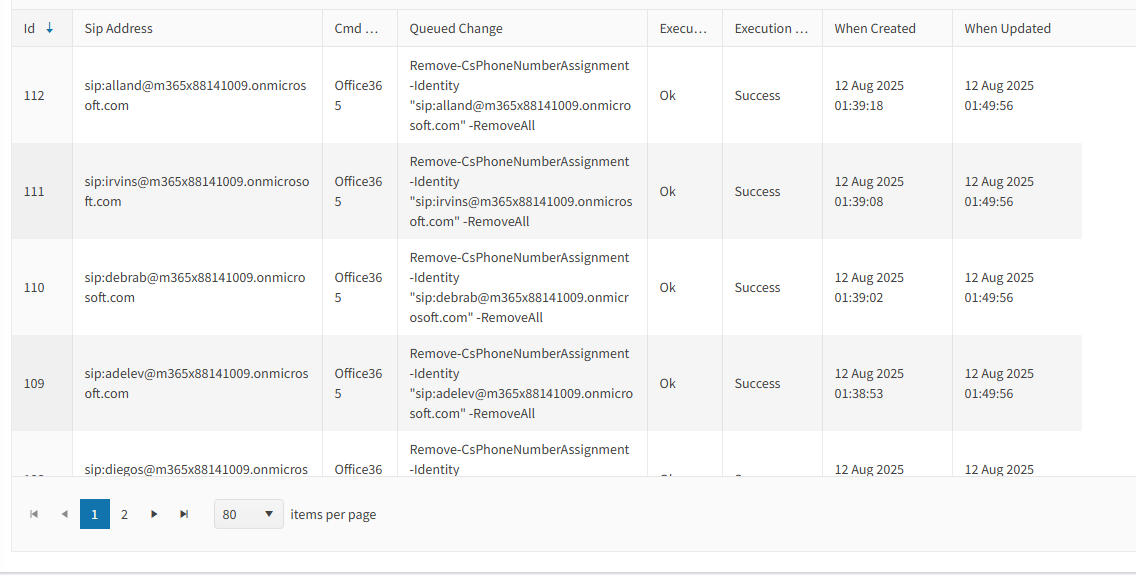
Task: Select sip:irvins address cell
Action: click(196, 191)
